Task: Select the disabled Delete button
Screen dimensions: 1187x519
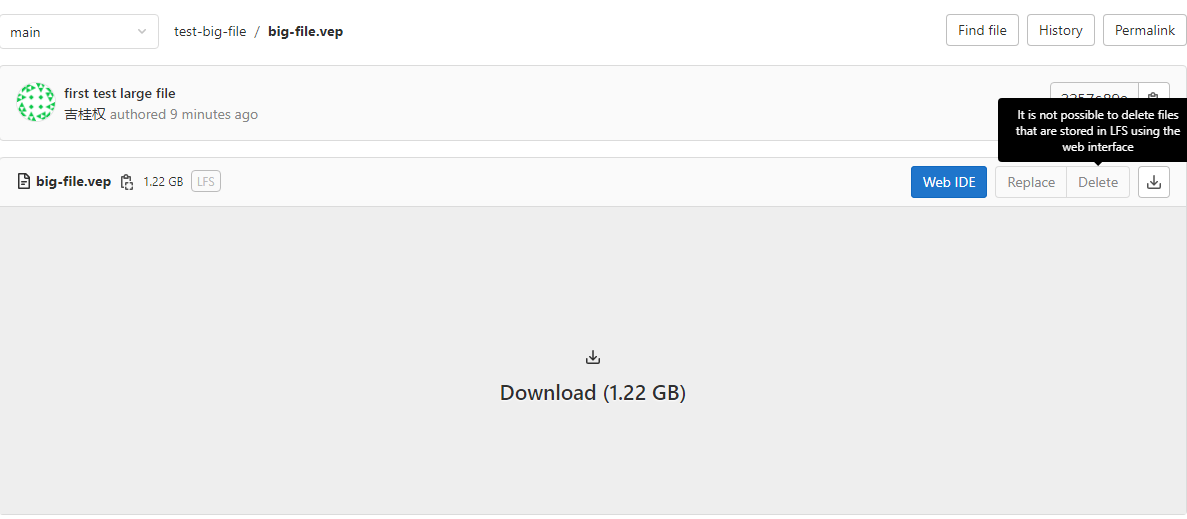Action: (x=1098, y=182)
